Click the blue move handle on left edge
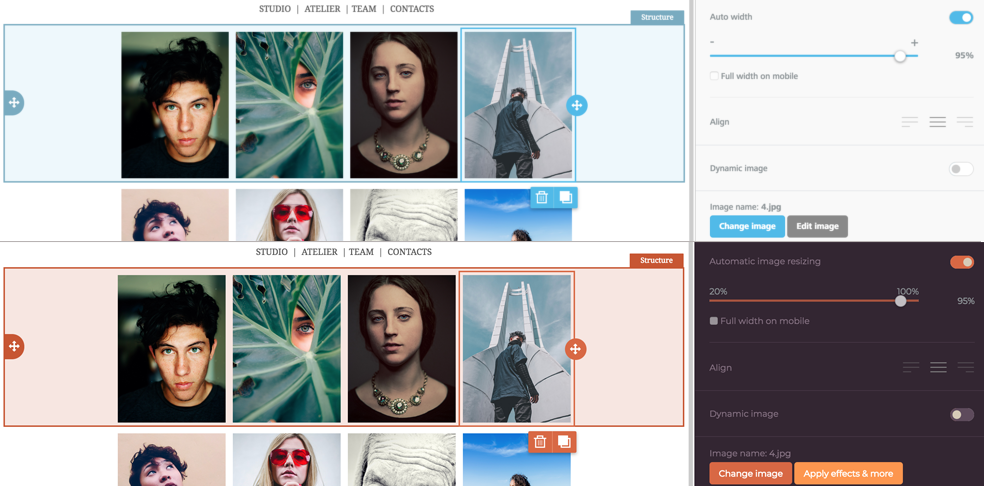984x486 pixels. pyautogui.click(x=14, y=103)
